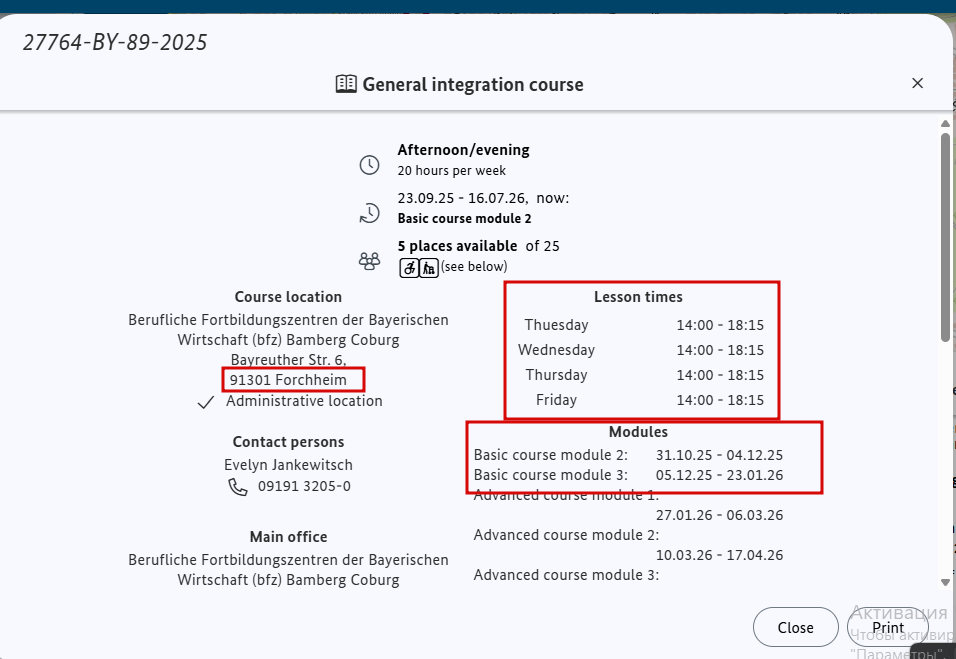Image resolution: width=956 pixels, height=659 pixels.
Task: Click the group icon beside places available
Action: pos(369,262)
